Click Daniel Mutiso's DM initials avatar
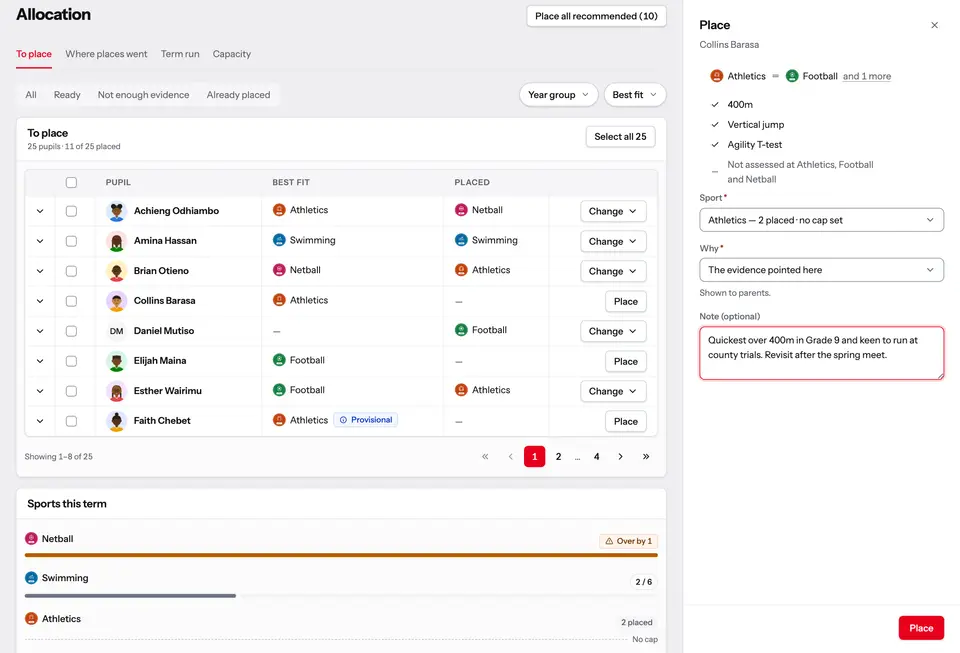The width and height of the screenshot is (960, 653). (x=116, y=331)
